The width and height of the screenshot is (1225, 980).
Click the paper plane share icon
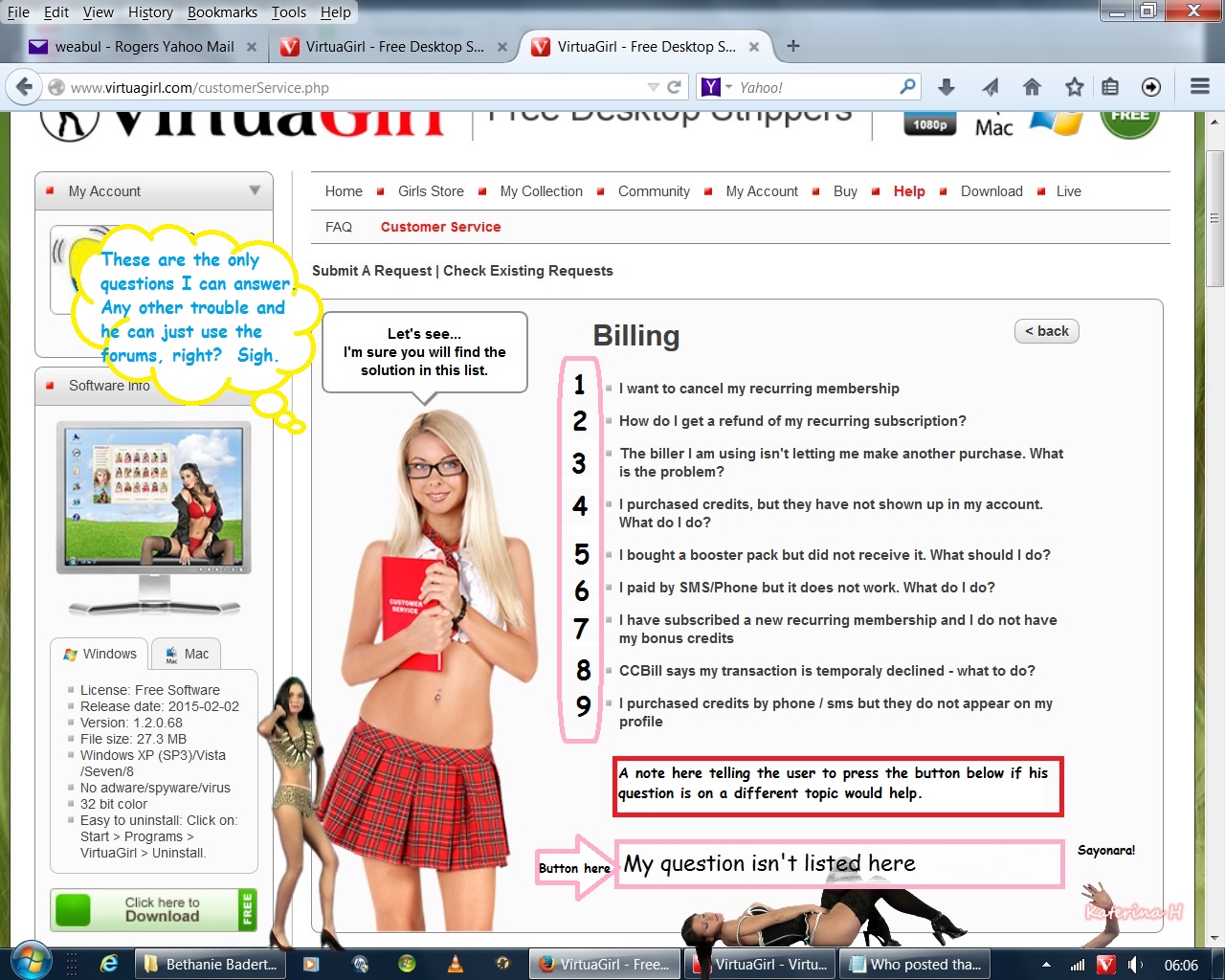tap(990, 87)
